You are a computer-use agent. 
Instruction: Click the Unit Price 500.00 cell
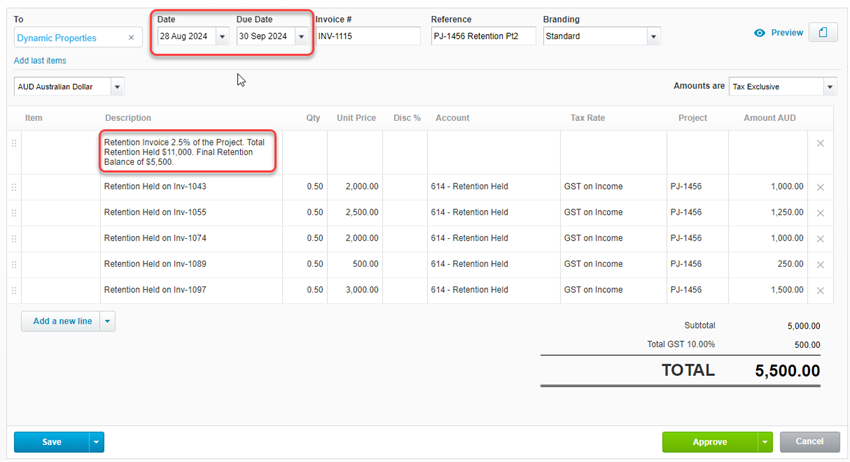[355, 264]
